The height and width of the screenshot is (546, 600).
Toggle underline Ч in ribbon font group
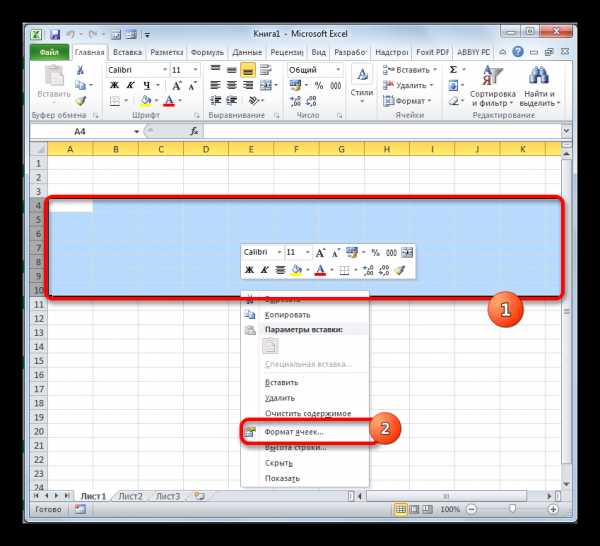(147, 85)
